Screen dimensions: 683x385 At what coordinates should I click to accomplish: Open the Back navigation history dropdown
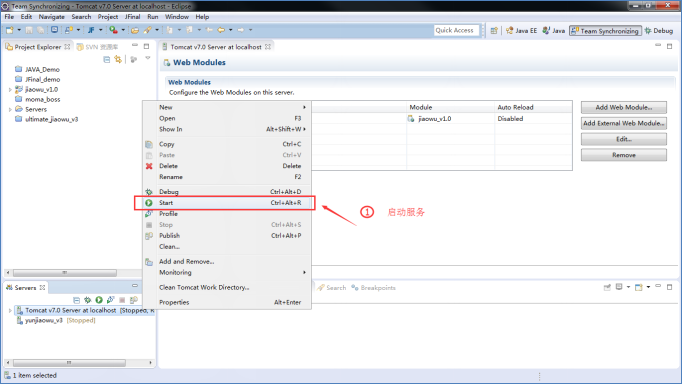(x=231, y=30)
